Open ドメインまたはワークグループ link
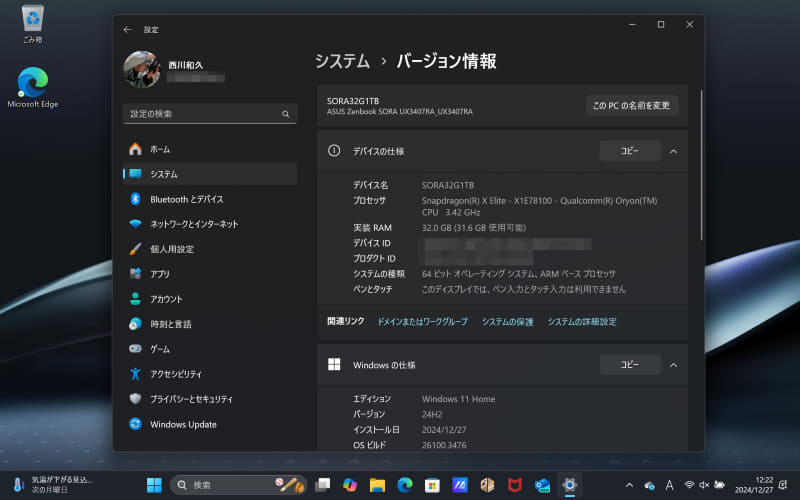 [422, 321]
